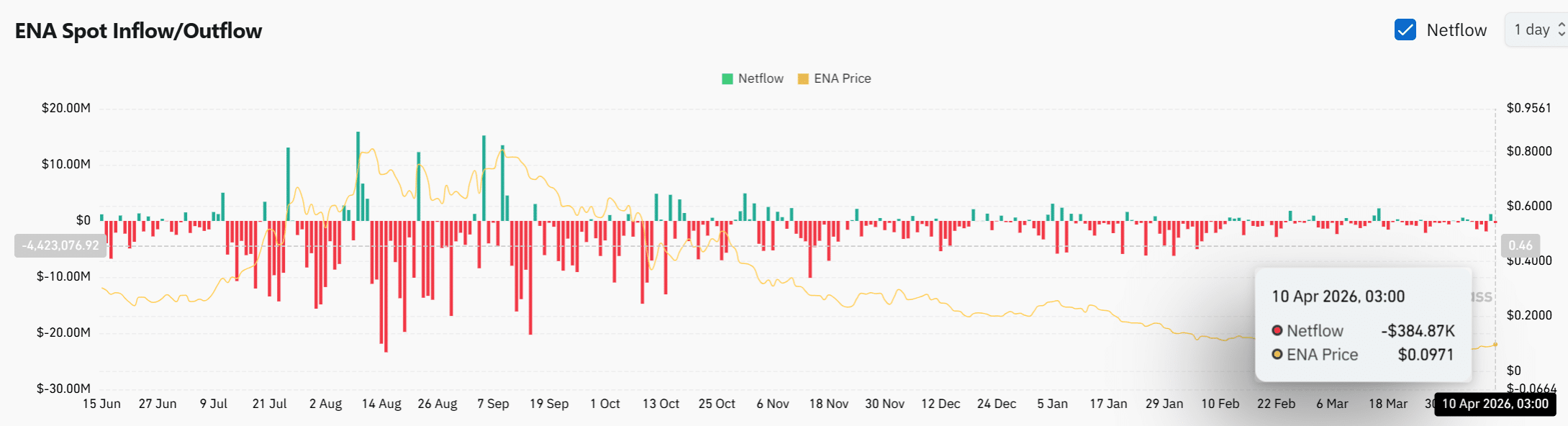Click the red Netflow dot in tooltip

tap(1277, 330)
